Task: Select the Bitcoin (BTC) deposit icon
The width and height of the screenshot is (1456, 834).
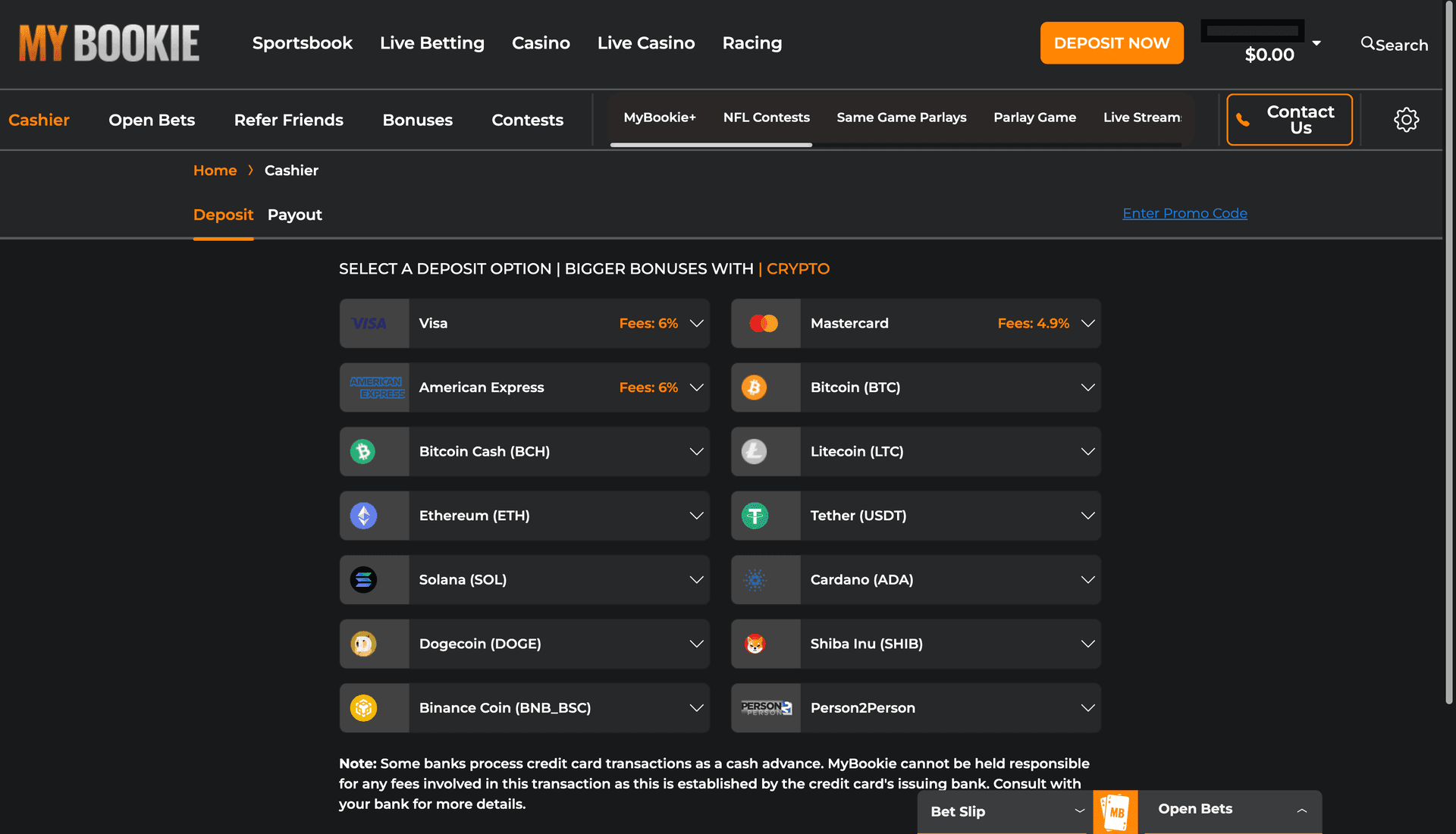Action: click(755, 387)
